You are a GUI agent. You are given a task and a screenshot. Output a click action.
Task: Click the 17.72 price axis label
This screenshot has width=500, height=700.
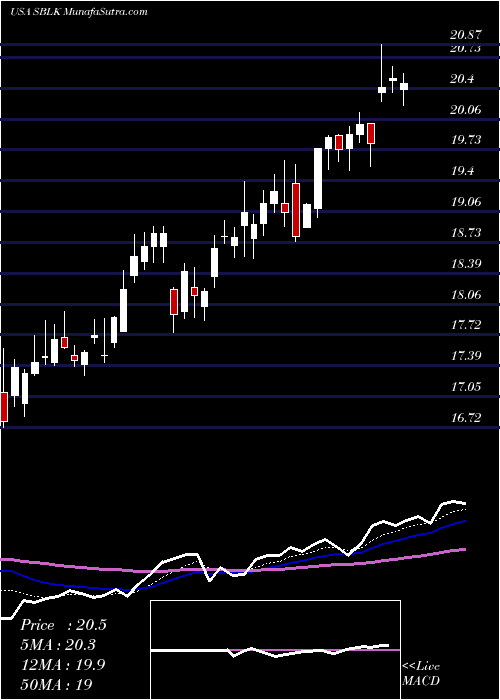pos(466,325)
